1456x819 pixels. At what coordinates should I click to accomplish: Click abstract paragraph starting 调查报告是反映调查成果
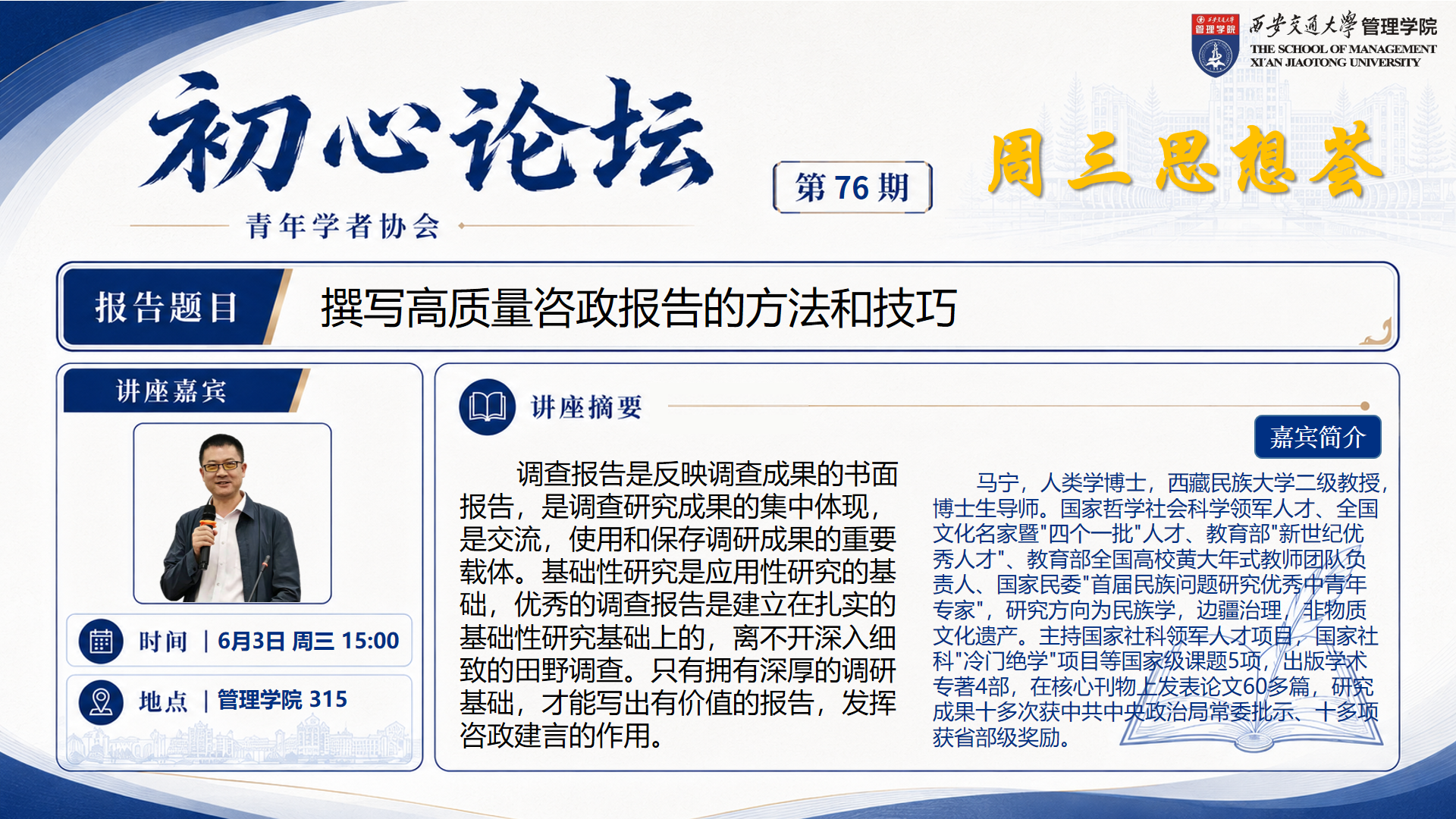[679, 604]
